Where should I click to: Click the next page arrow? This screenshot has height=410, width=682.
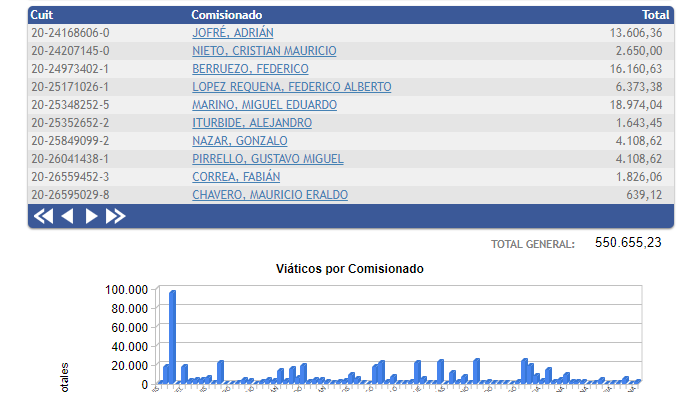pos(91,216)
